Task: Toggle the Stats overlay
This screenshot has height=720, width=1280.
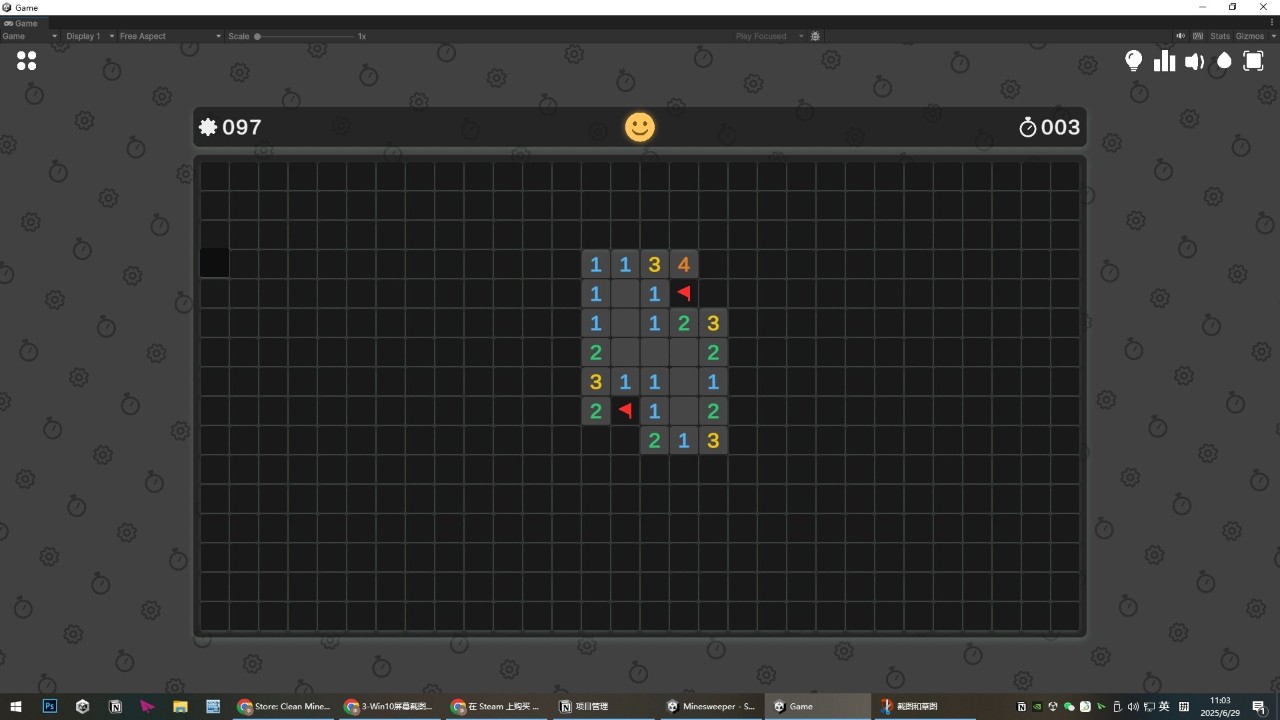Action: point(1220,36)
